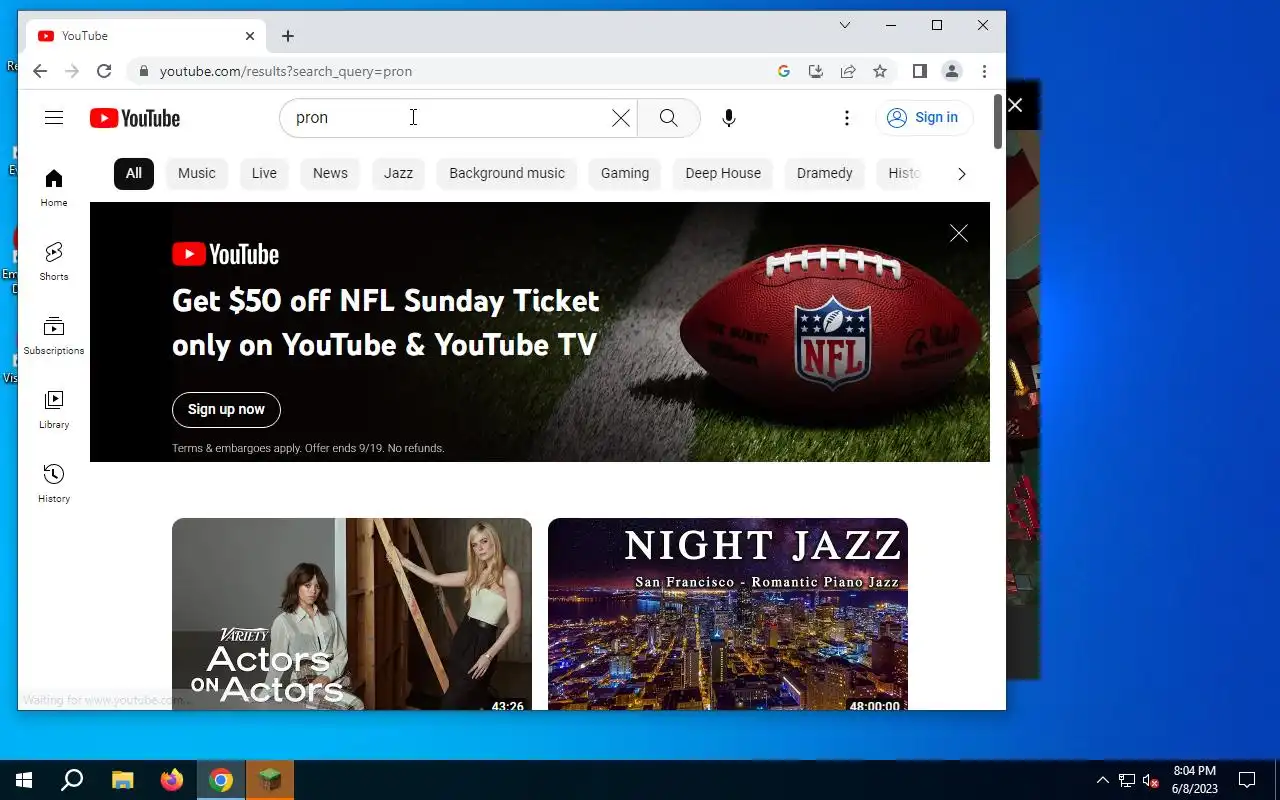Open YouTube settings three-dot menu
Image resolution: width=1280 pixels, height=800 pixels.
tap(847, 118)
